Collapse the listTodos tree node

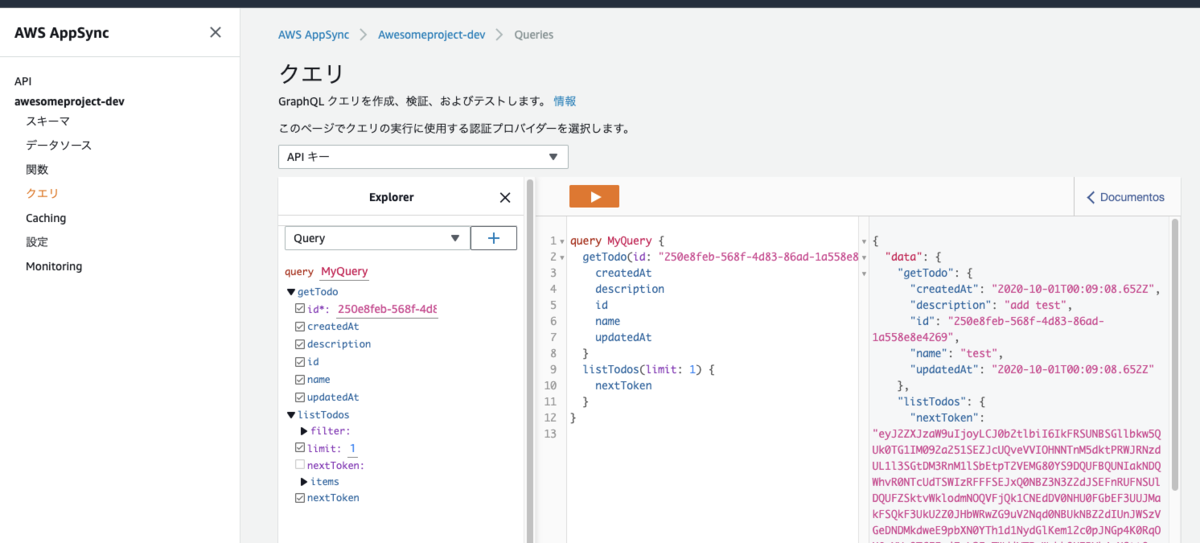[292, 415]
